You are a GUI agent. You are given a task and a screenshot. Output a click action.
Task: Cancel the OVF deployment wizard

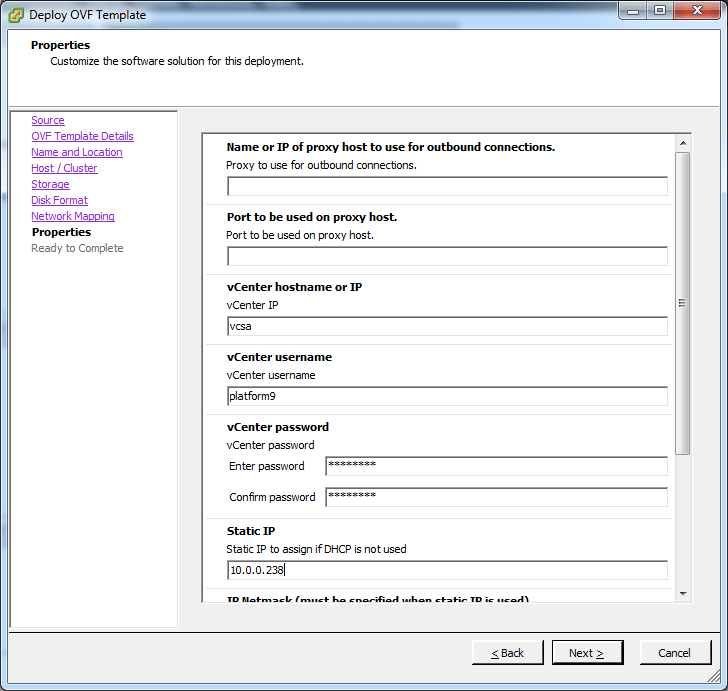click(674, 653)
